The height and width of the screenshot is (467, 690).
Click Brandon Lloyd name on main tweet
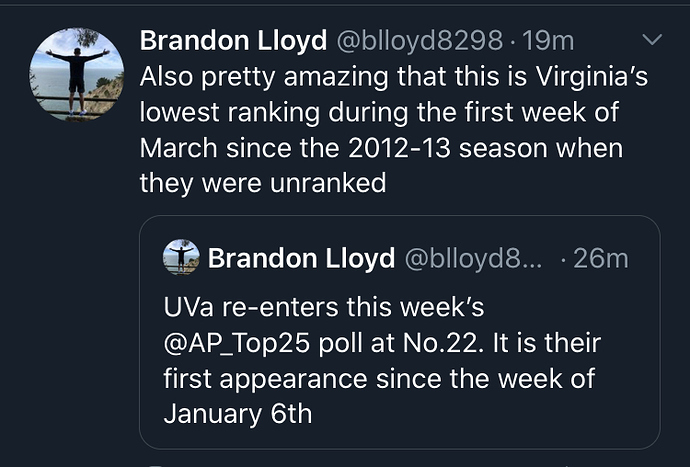233,40
